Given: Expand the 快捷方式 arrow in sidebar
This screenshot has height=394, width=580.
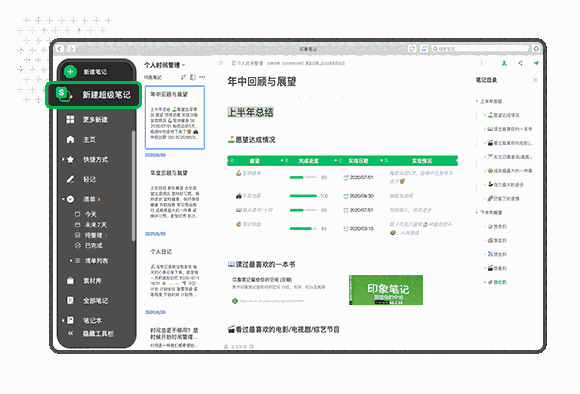Looking at the screenshot, I should [63, 159].
